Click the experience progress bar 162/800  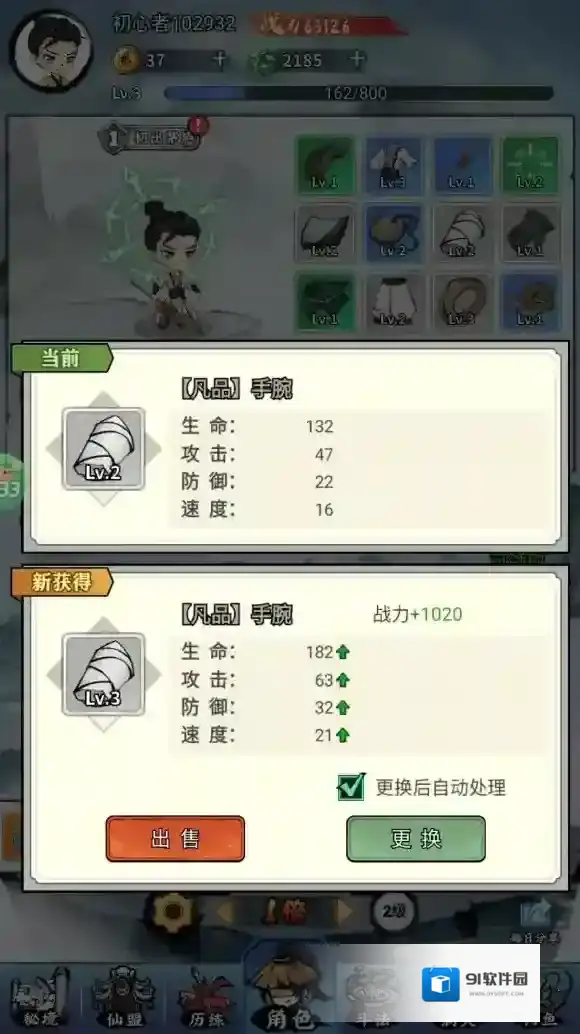tap(358, 93)
